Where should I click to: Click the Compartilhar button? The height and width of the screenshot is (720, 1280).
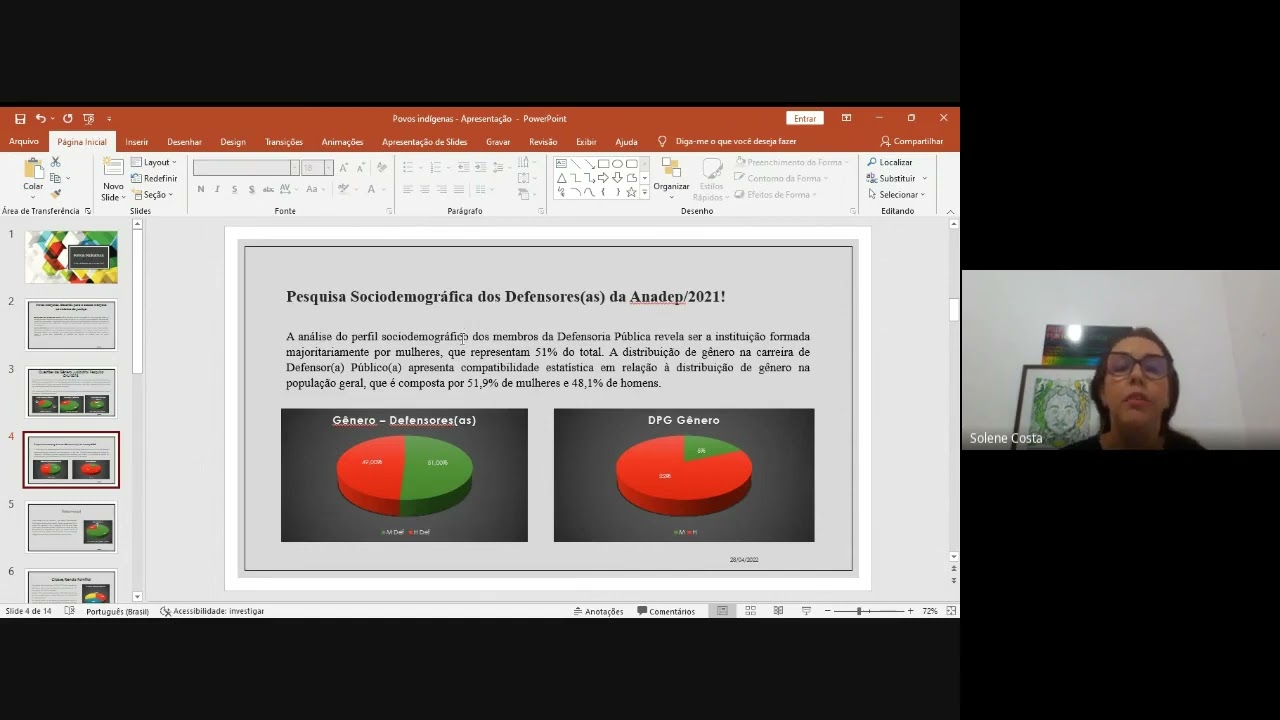point(911,142)
